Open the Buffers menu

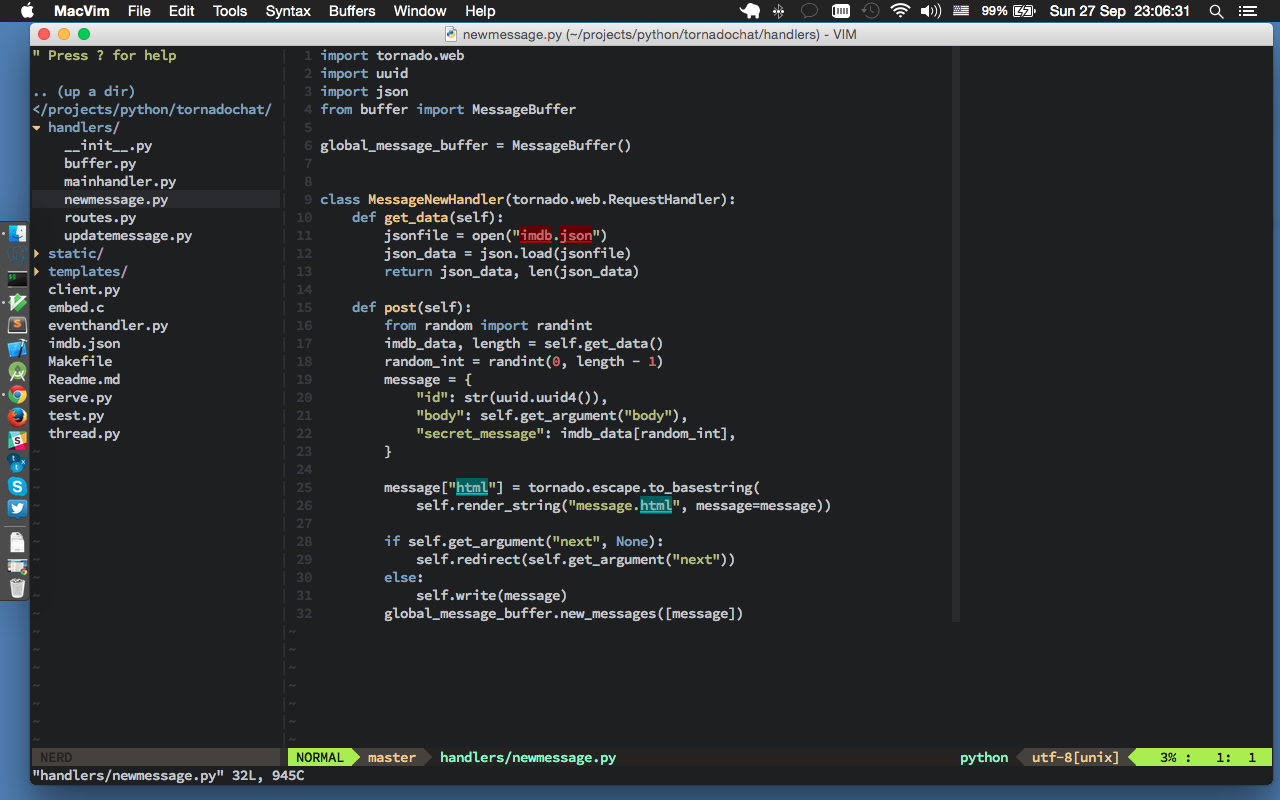coord(351,11)
